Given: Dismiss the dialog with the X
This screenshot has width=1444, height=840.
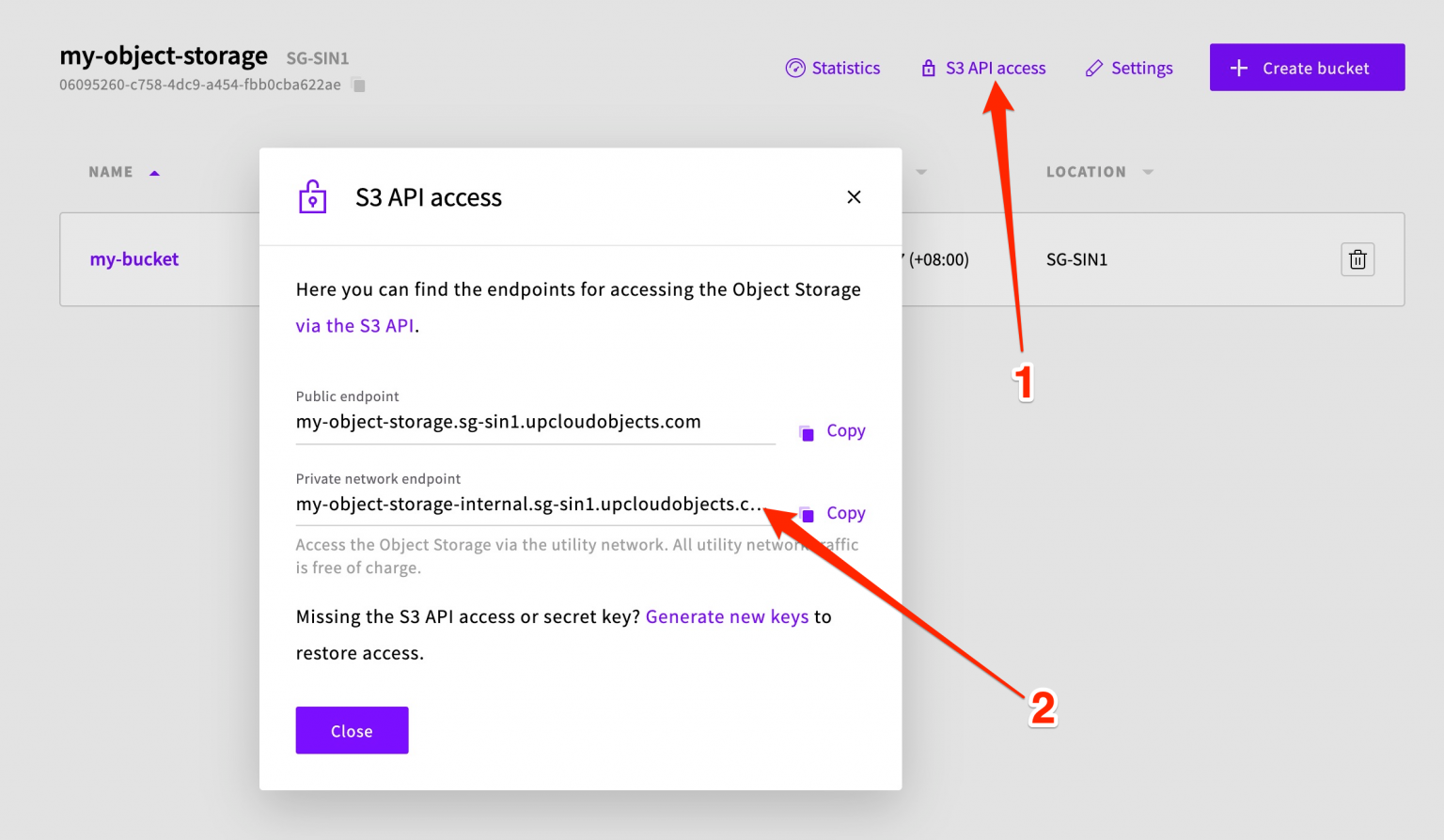Looking at the screenshot, I should point(854,196).
